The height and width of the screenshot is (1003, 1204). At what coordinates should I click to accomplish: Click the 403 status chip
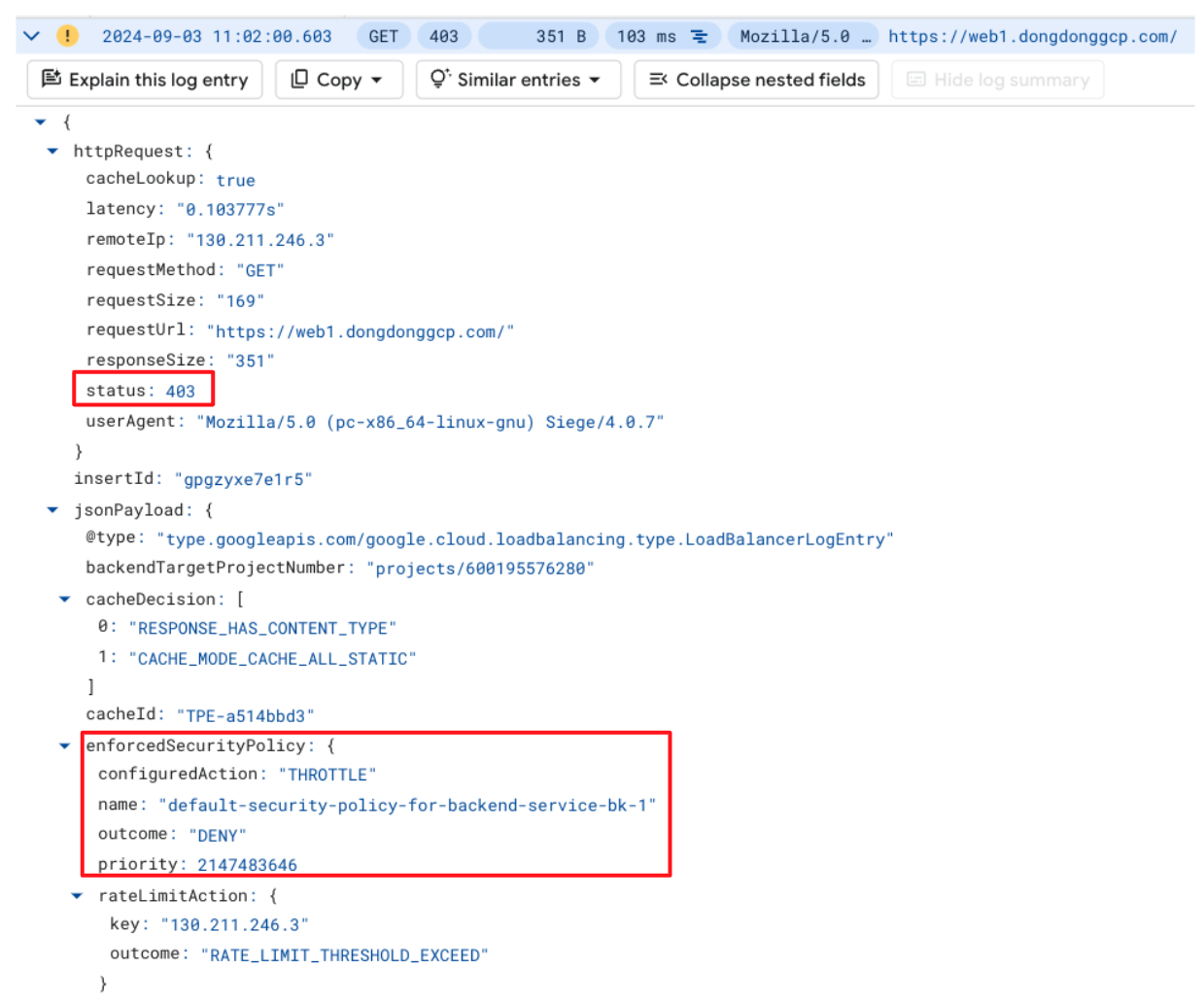[x=444, y=36]
